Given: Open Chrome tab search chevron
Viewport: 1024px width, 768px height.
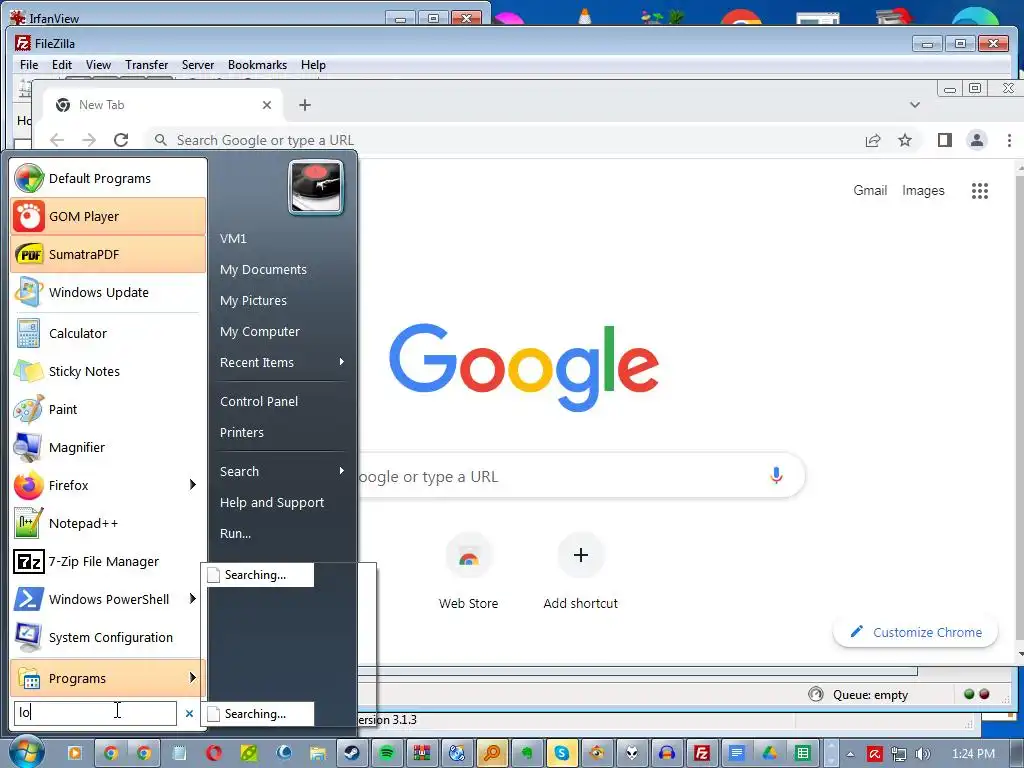Looking at the screenshot, I should click(x=915, y=105).
